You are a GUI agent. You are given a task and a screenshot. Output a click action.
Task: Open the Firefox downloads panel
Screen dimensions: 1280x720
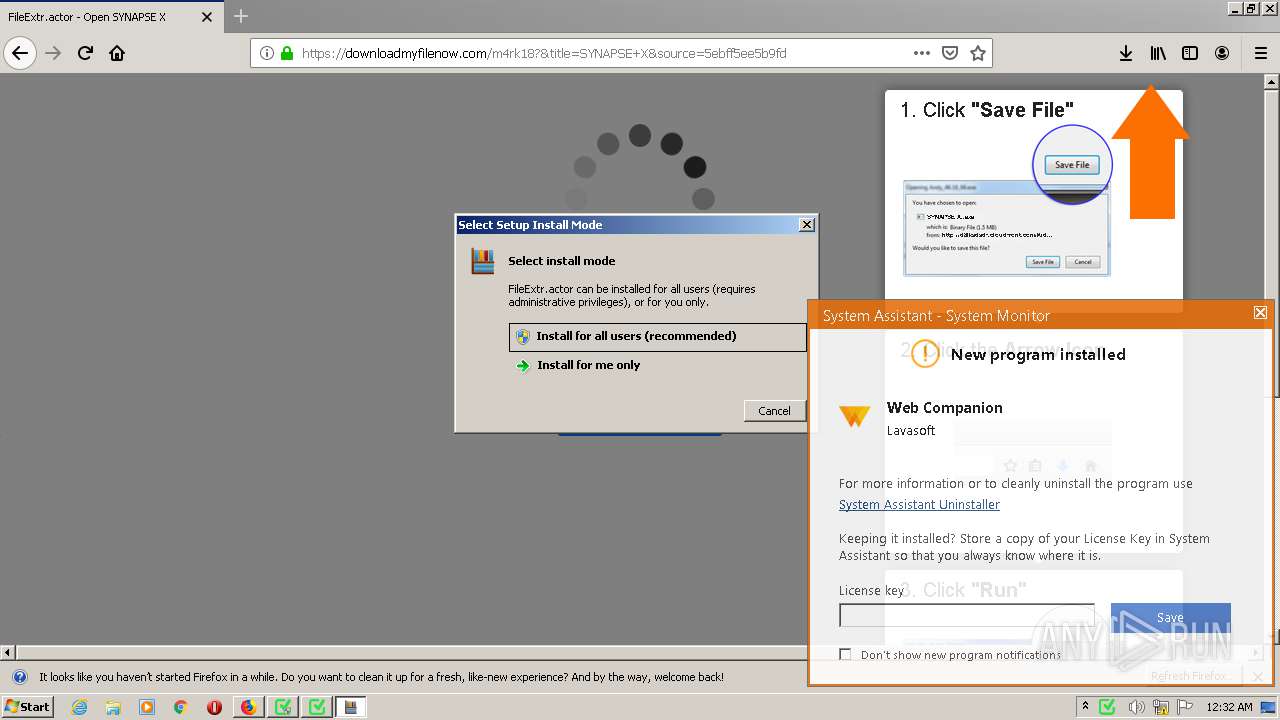click(x=1126, y=53)
